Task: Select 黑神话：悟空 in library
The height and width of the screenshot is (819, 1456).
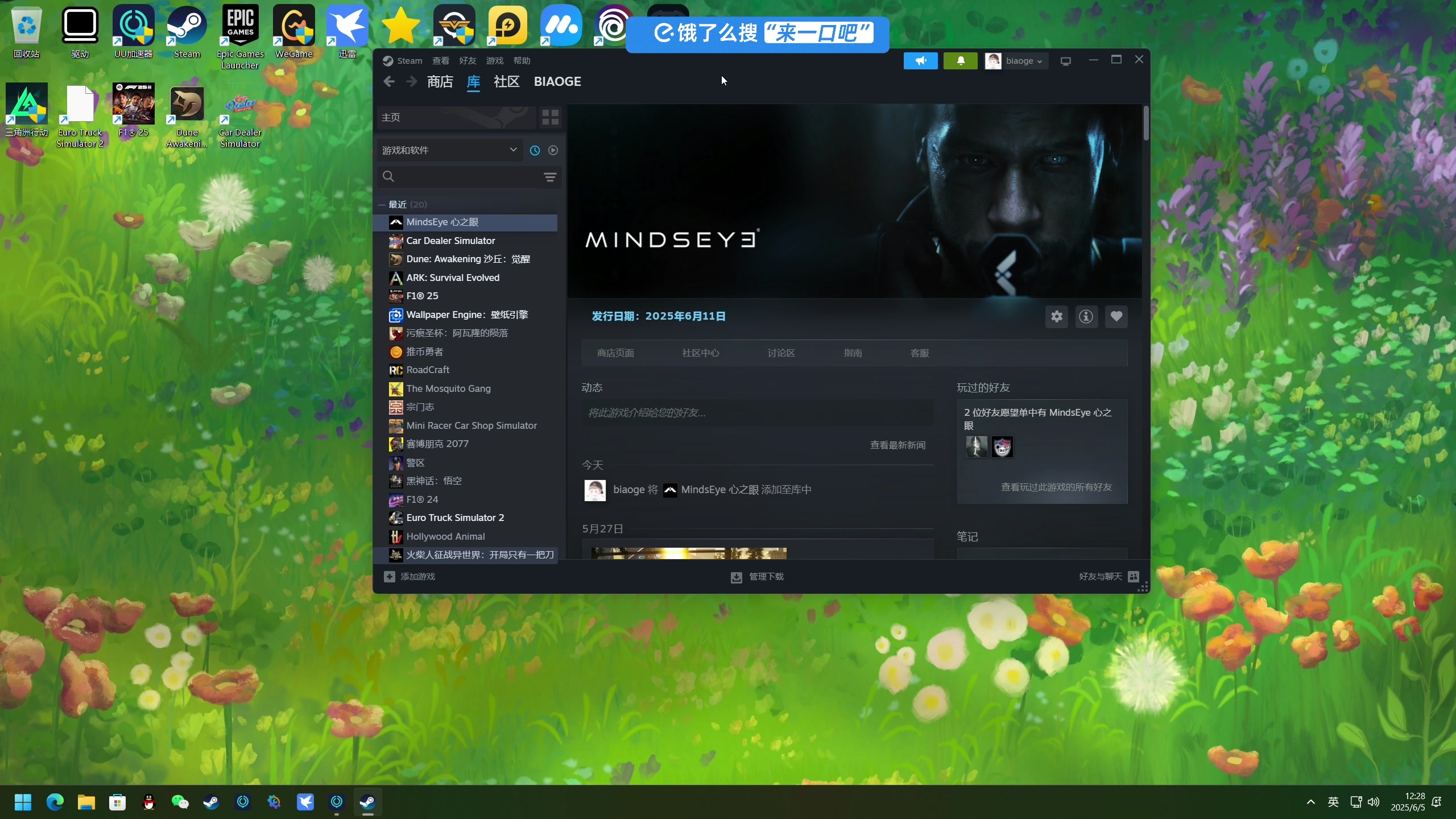Action: 465,481
